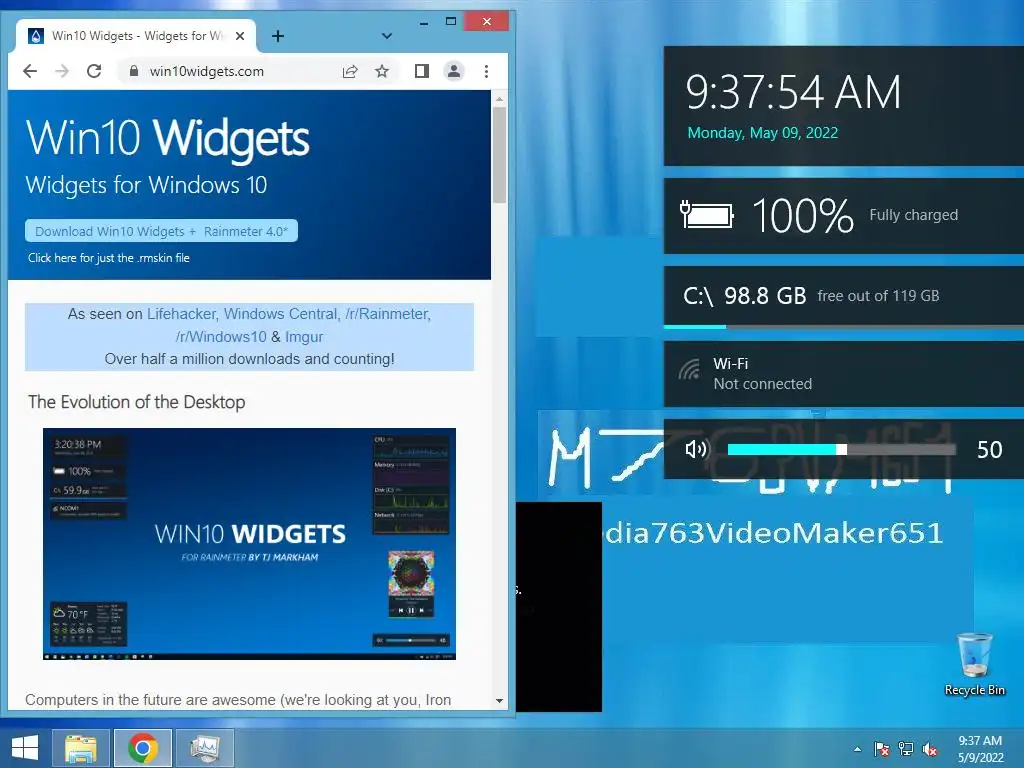Click the padlock site info icon
The height and width of the screenshot is (768, 1024).
pos(134,71)
